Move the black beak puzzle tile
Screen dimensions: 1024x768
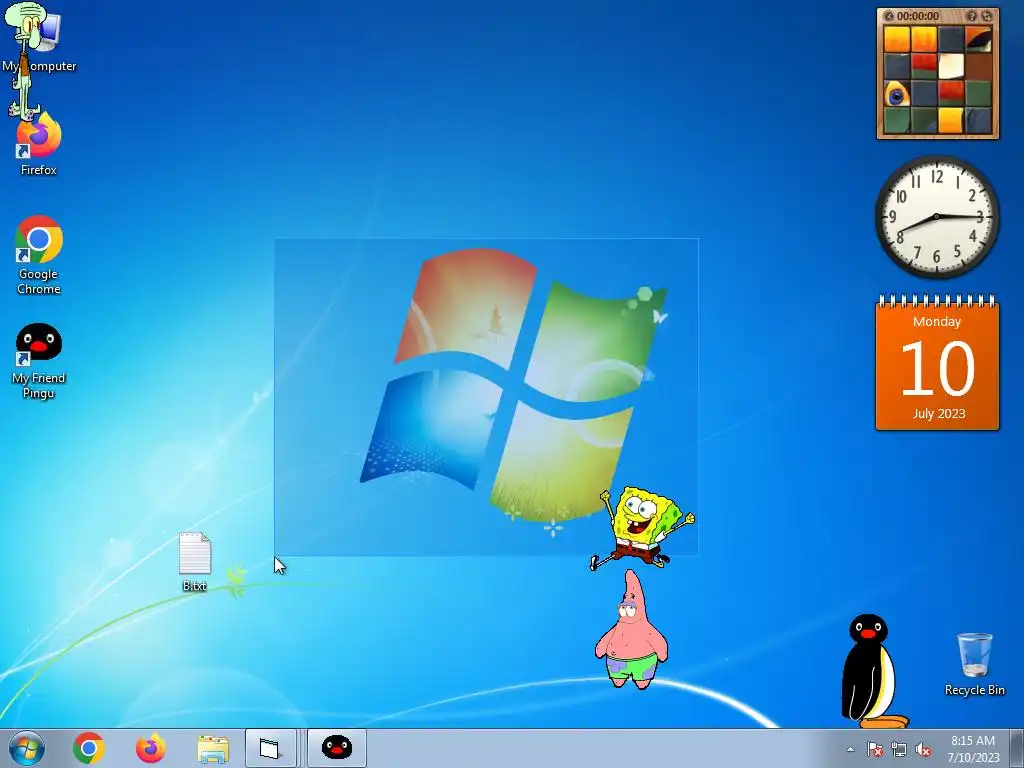coord(978,39)
